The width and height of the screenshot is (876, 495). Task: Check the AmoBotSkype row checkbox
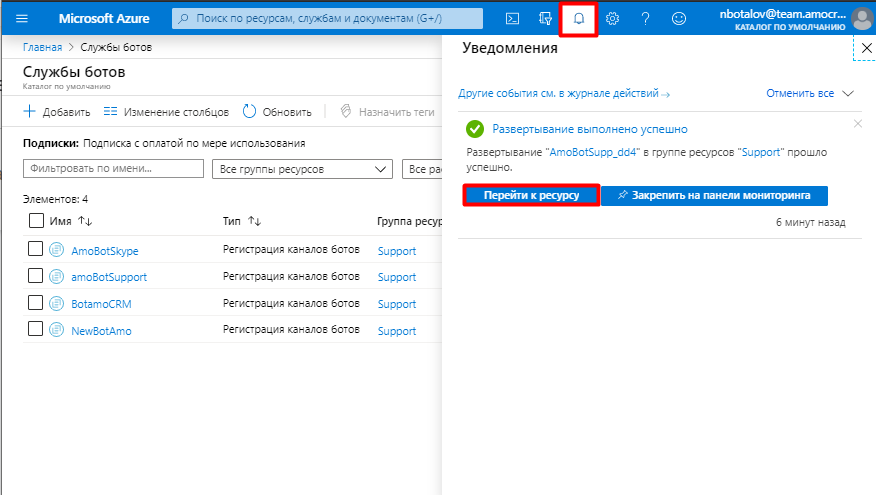click(x=35, y=248)
